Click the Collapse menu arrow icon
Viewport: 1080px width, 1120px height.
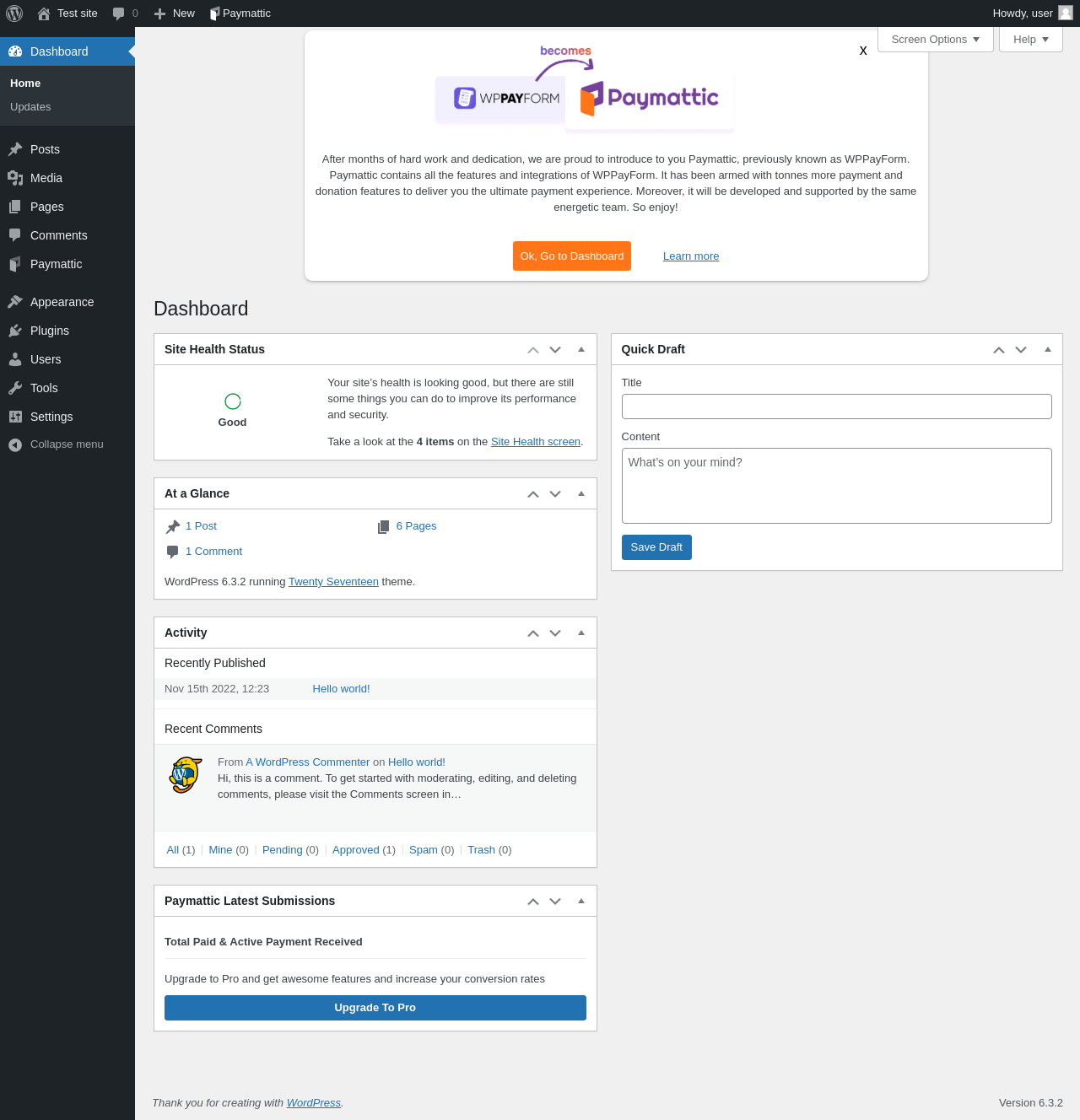click(15, 444)
